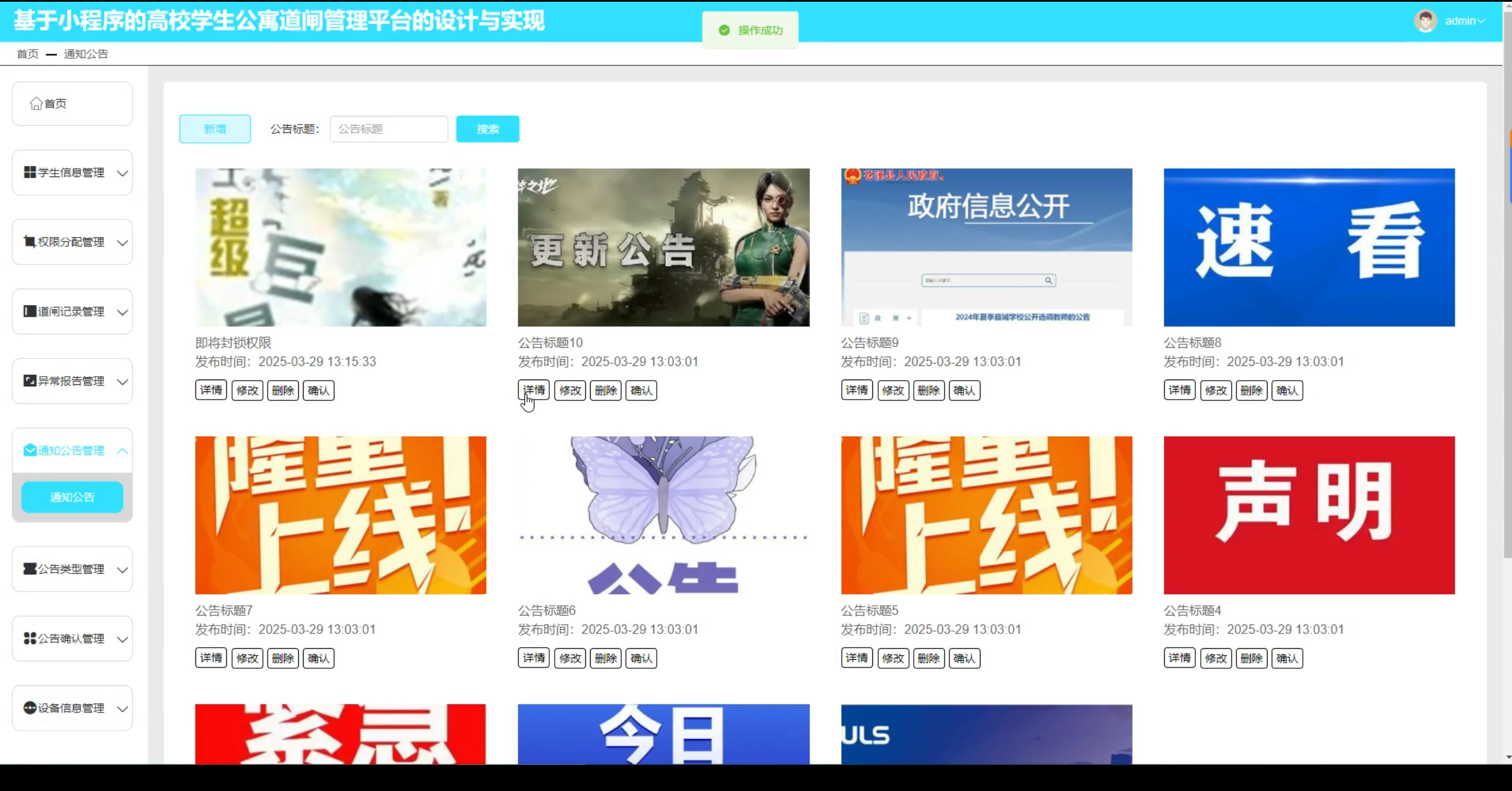The width and height of the screenshot is (1512, 791).
Task: Click the announcement confirmation management icon
Action: (30, 639)
